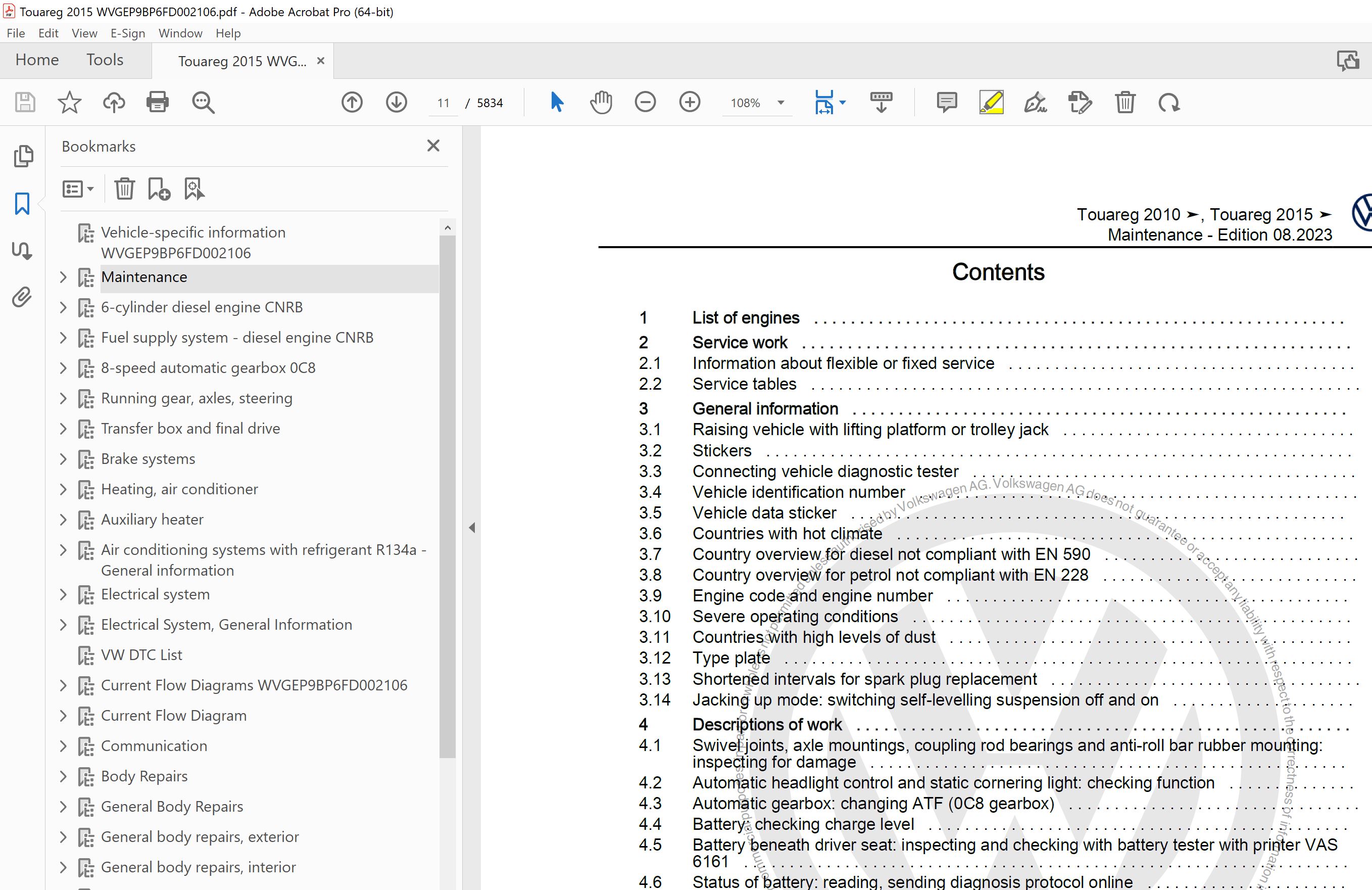Screen dimensions: 1372x890
Task: Delete selected bookmark with trash icon
Action: [x=124, y=189]
